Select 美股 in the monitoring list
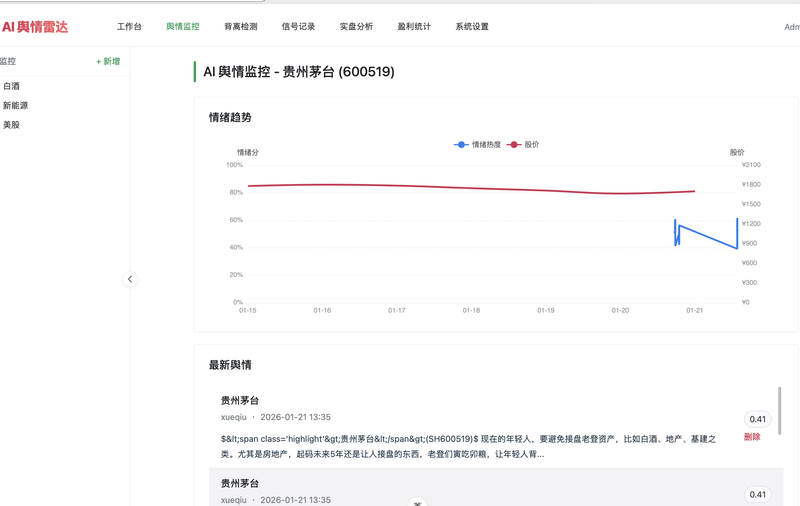This screenshot has height=506, width=800. pyautogui.click(x=12, y=125)
